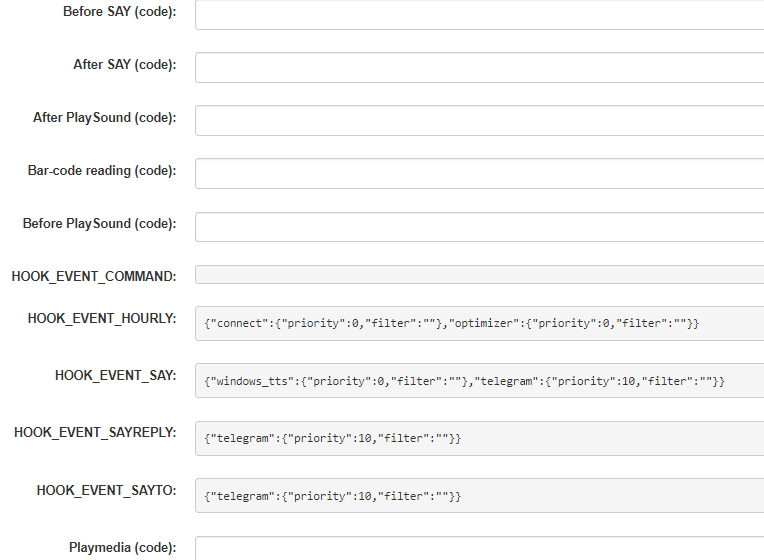This screenshot has width=764, height=560.
Task: Click the Before SAY (code) input field
Action: [480, 15]
